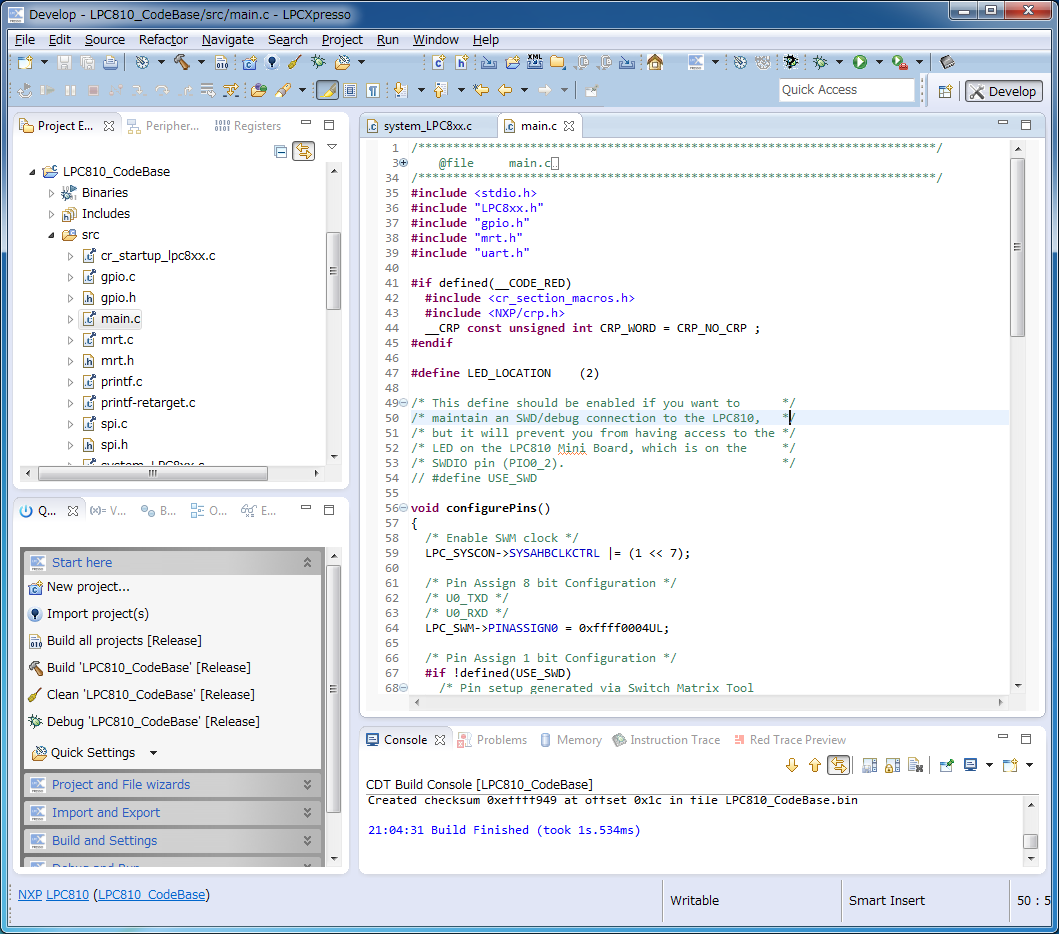Click the editor vertical scrollbar thumb
Image resolution: width=1059 pixels, height=934 pixels.
(x=1017, y=247)
